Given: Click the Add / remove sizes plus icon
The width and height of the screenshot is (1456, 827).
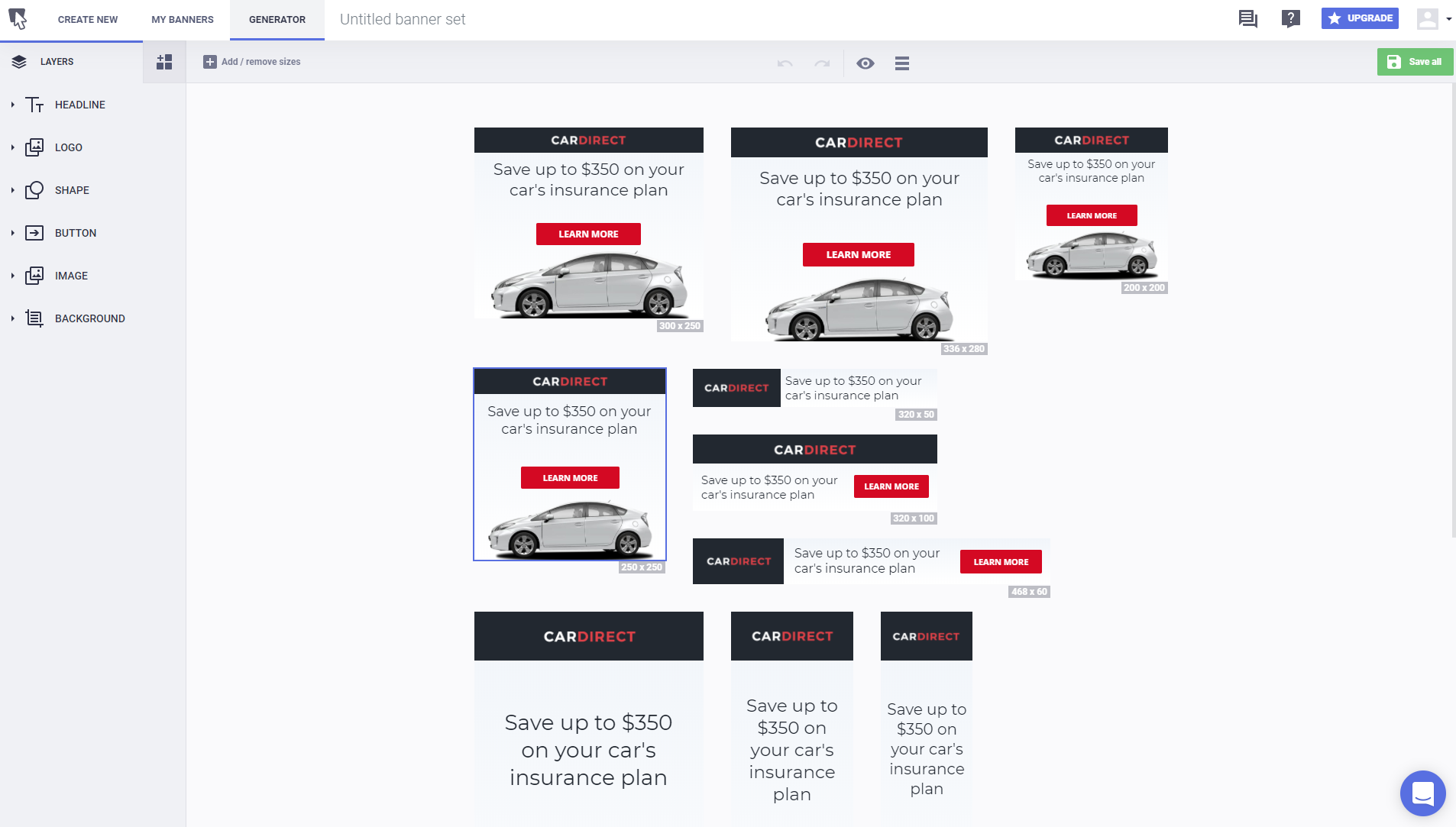Looking at the screenshot, I should click(x=210, y=62).
